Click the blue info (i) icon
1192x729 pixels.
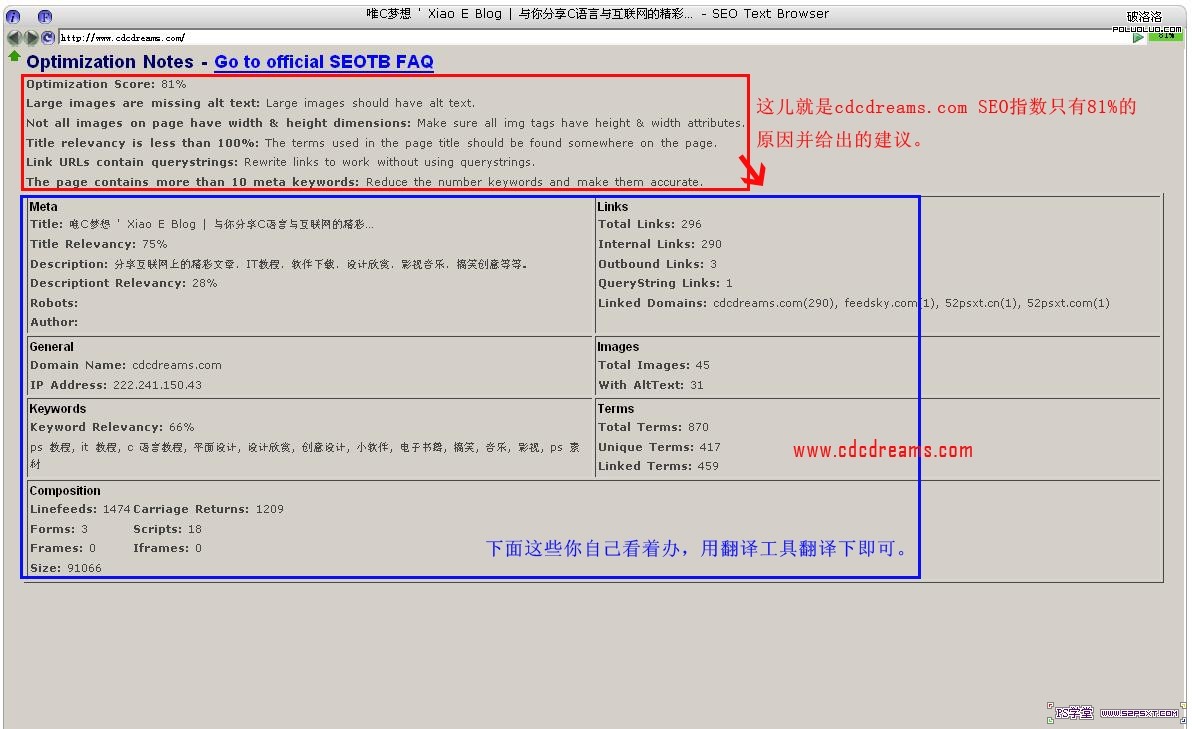[13, 16]
